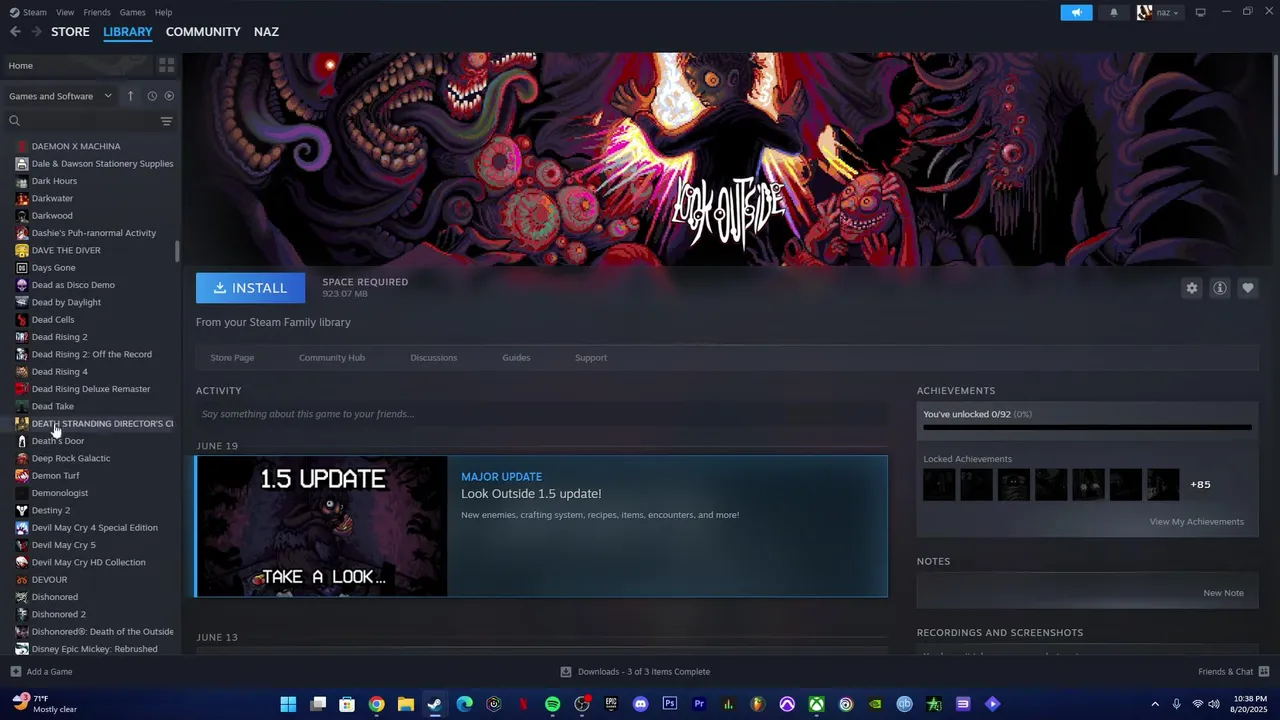
Task: Select DEVOUR in library list
Action: [x=49, y=580]
